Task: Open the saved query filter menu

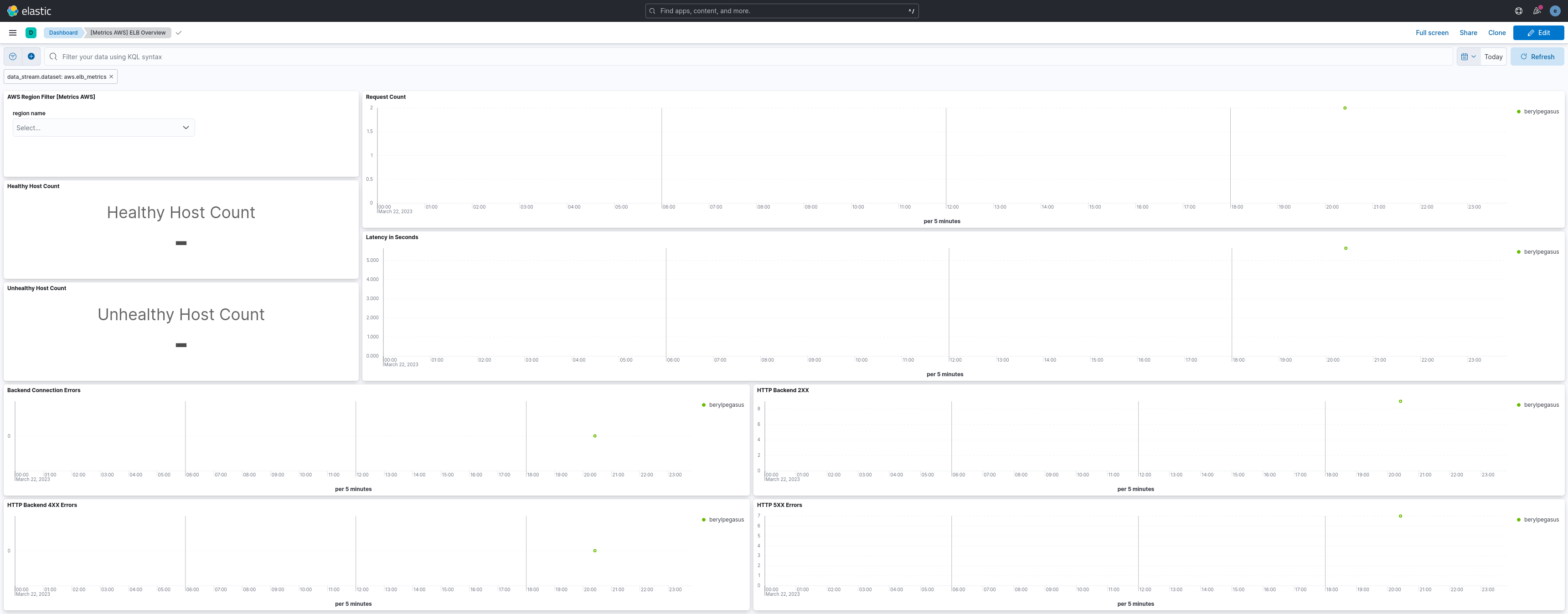Action: (x=13, y=56)
